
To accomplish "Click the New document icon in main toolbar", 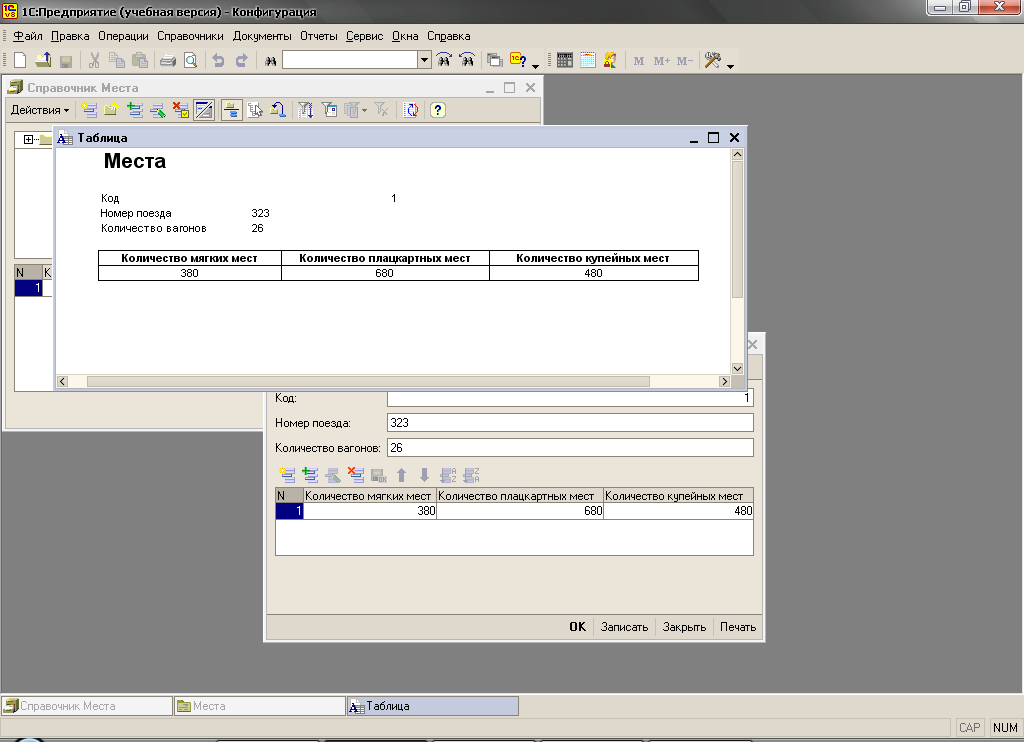I will (19, 61).
